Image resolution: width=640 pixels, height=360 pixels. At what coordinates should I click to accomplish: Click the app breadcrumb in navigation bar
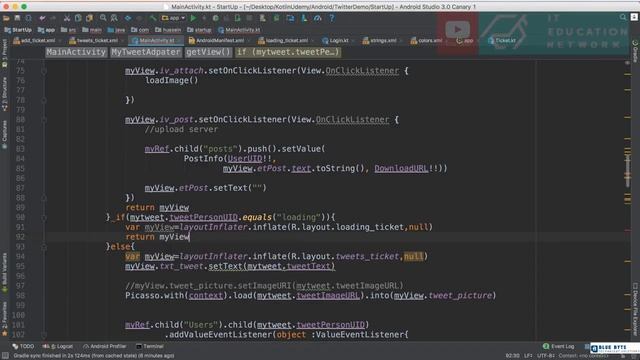coord(46,30)
